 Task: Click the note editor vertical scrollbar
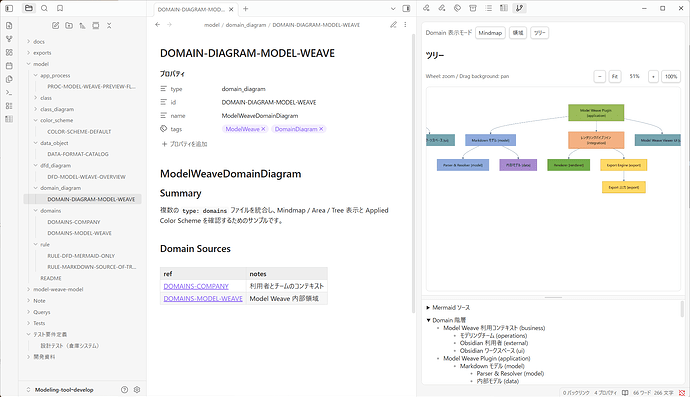coord(413,173)
